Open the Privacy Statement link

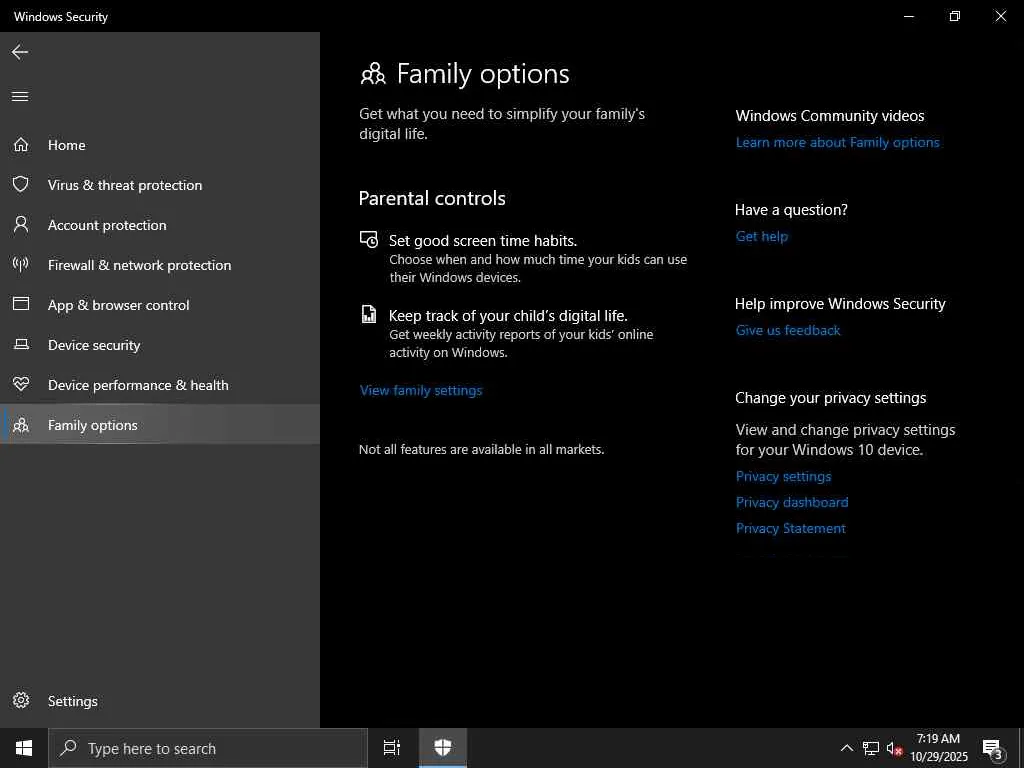[790, 528]
